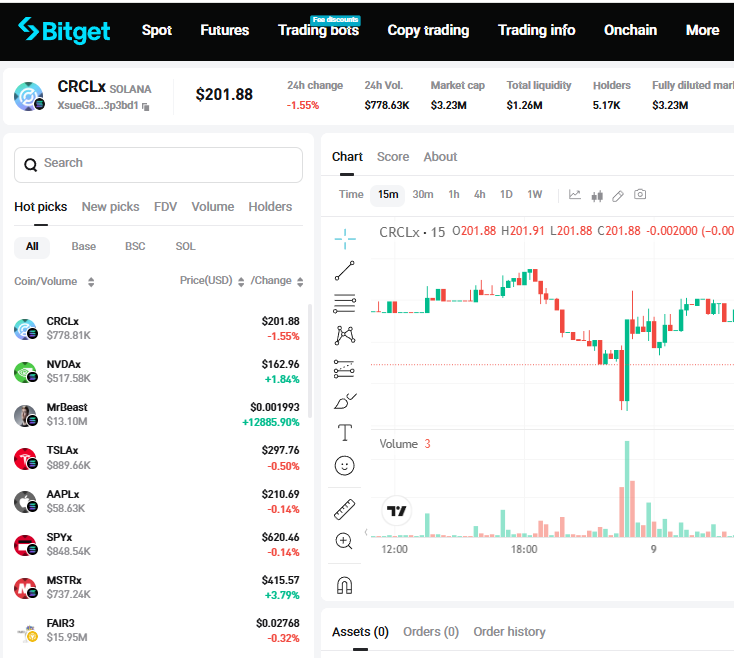Open the More menu
The width and height of the screenshot is (734, 658).
click(702, 30)
